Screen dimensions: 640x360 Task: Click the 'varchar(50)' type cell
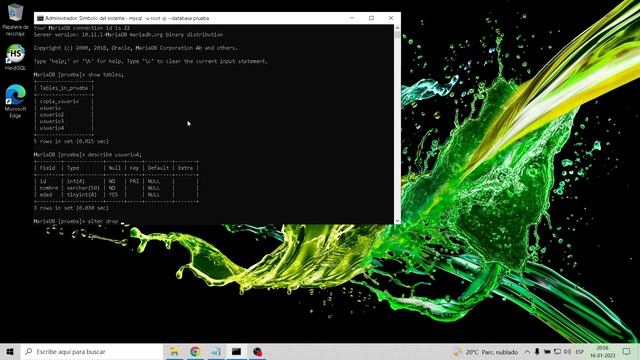click(83, 188)
